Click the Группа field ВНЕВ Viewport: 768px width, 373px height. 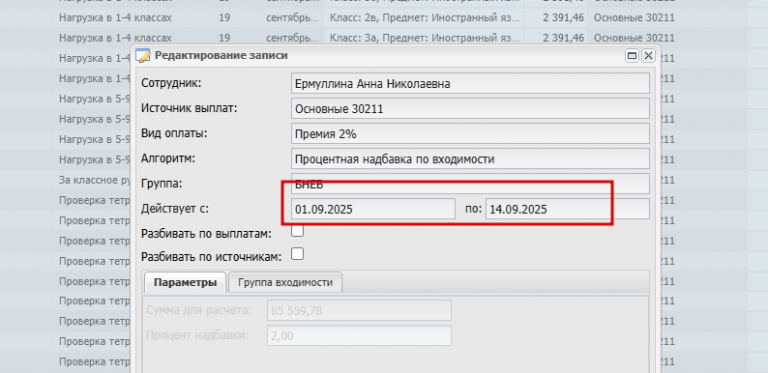pos(470,184)
